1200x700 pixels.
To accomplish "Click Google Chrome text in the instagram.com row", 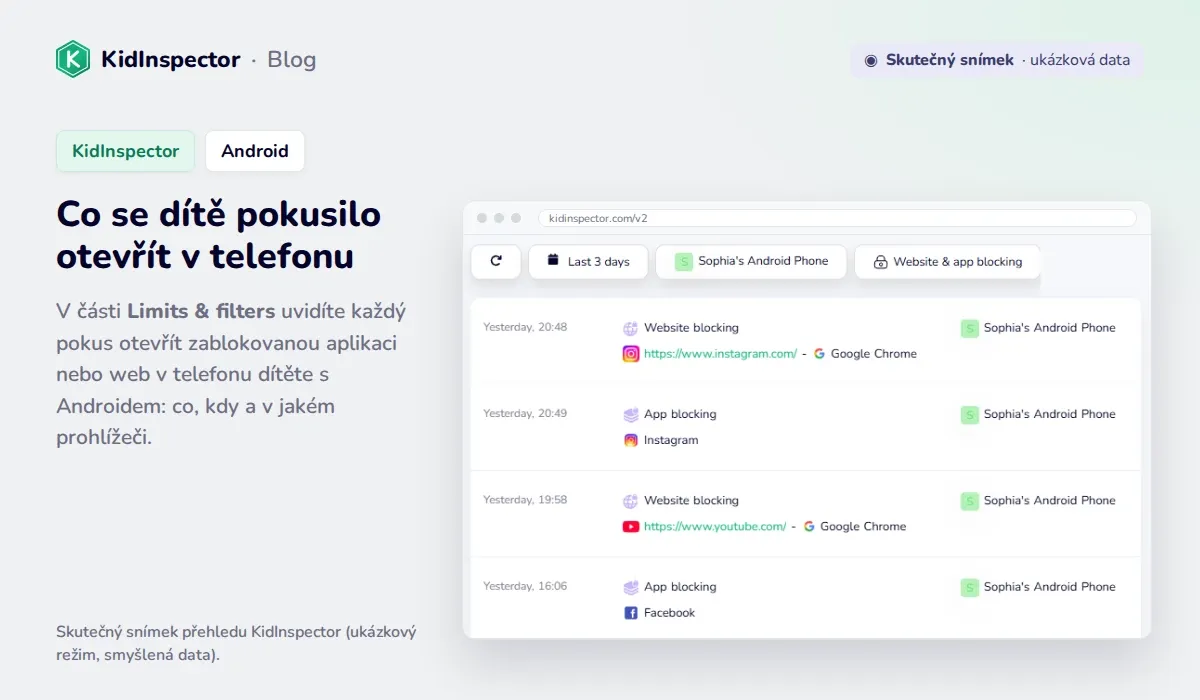I will pos(874,353).
